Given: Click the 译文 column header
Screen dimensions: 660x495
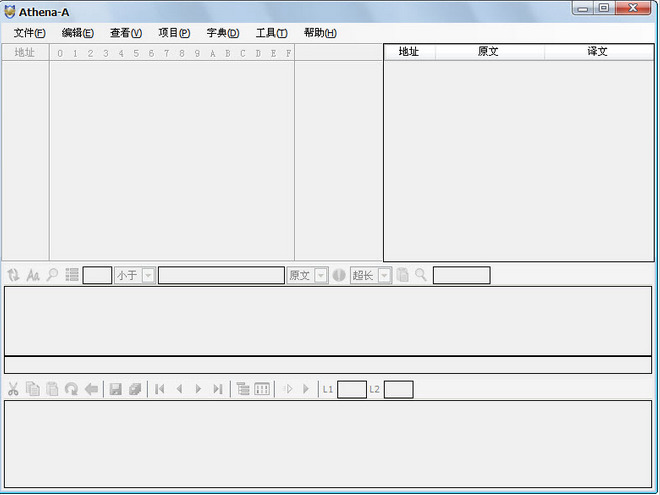Looking at the screenshot, I should 599,52.
